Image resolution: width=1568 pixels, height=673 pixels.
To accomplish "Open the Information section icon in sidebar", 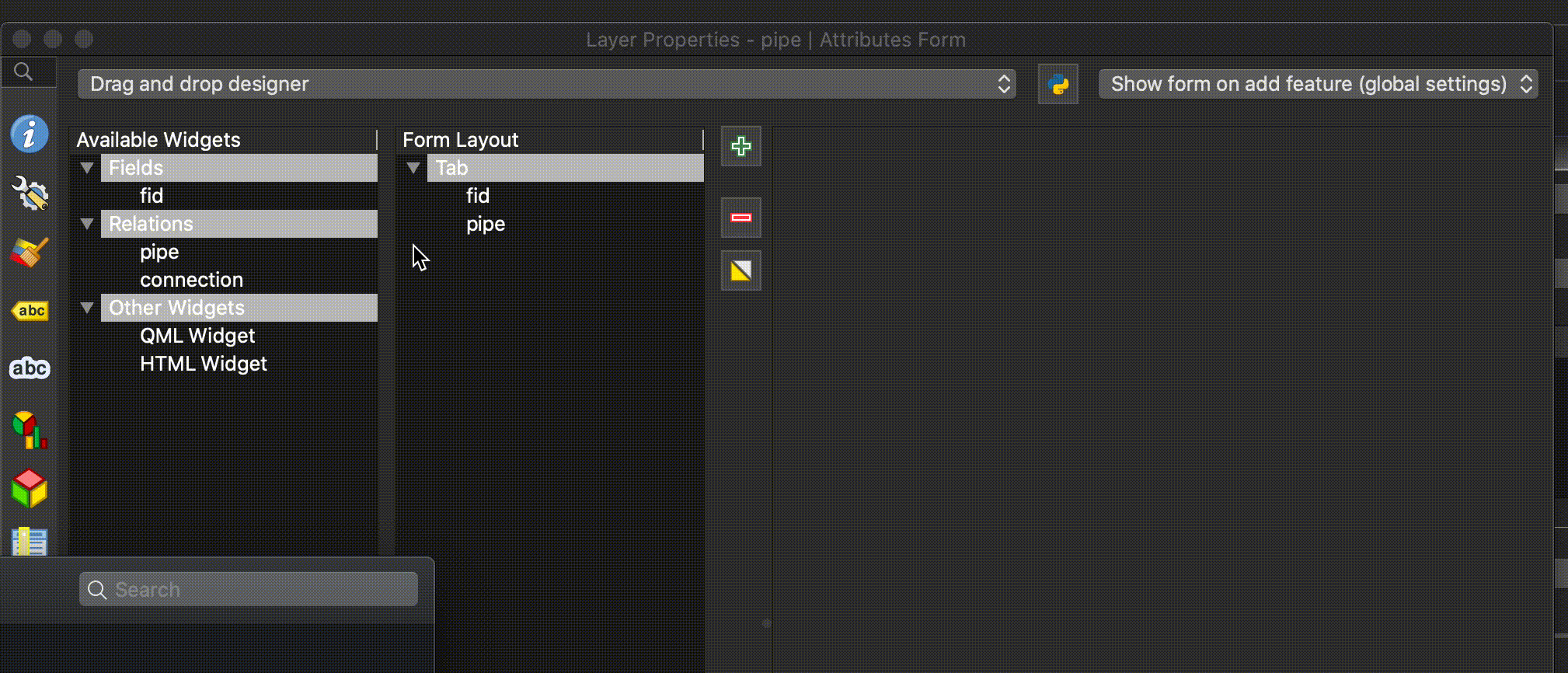I will [x=30, y=134].
